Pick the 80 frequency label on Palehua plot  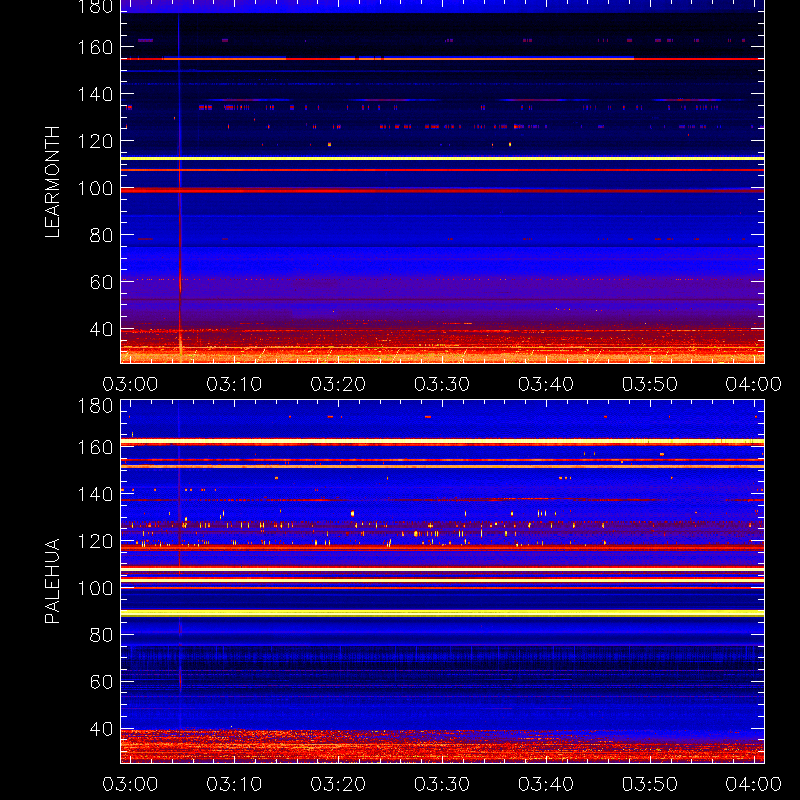(x=101, y=635)
